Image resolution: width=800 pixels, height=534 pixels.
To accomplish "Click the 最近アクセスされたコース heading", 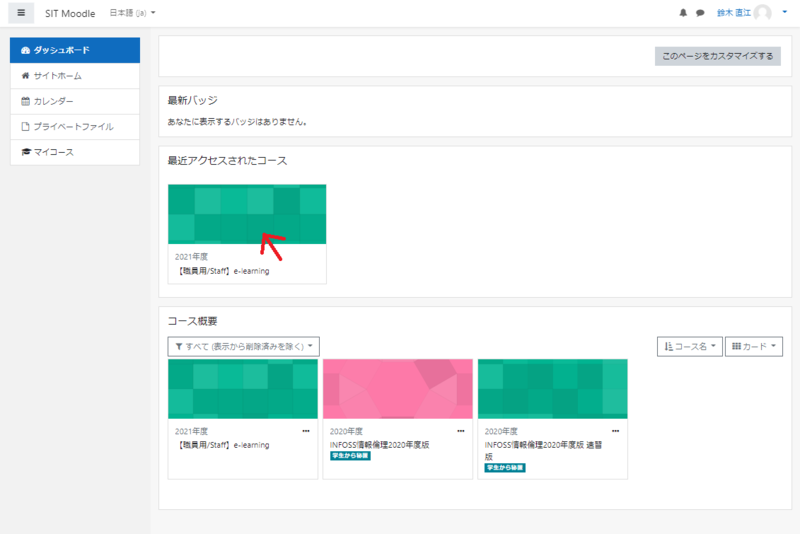I will [228, 161].
